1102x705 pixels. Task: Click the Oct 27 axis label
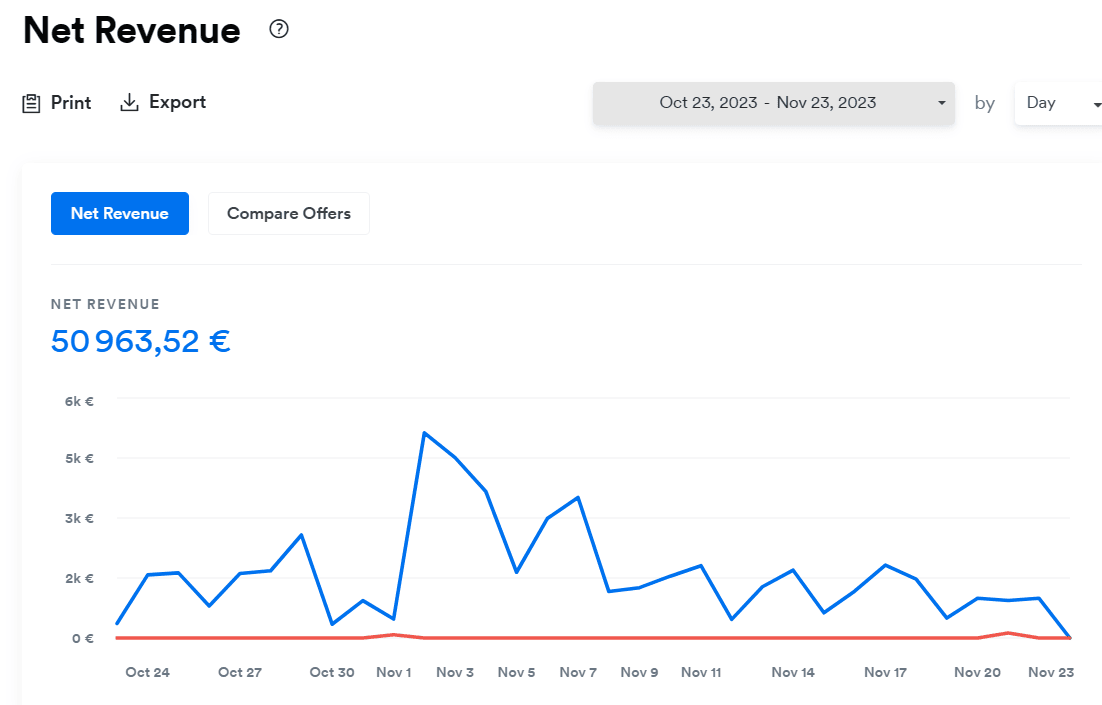[240, 672]
